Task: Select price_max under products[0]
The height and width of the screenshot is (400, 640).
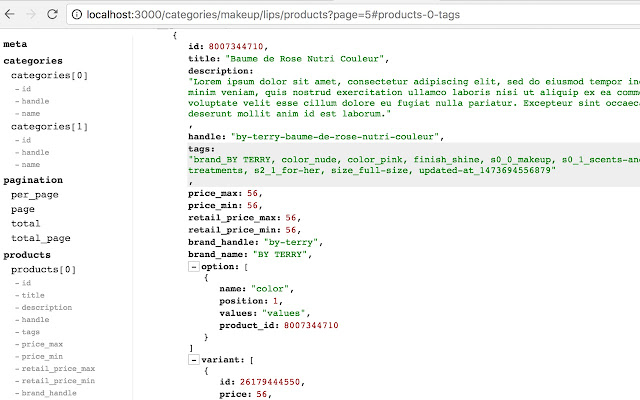Action: pyautogui.click(x=42, y=344)
